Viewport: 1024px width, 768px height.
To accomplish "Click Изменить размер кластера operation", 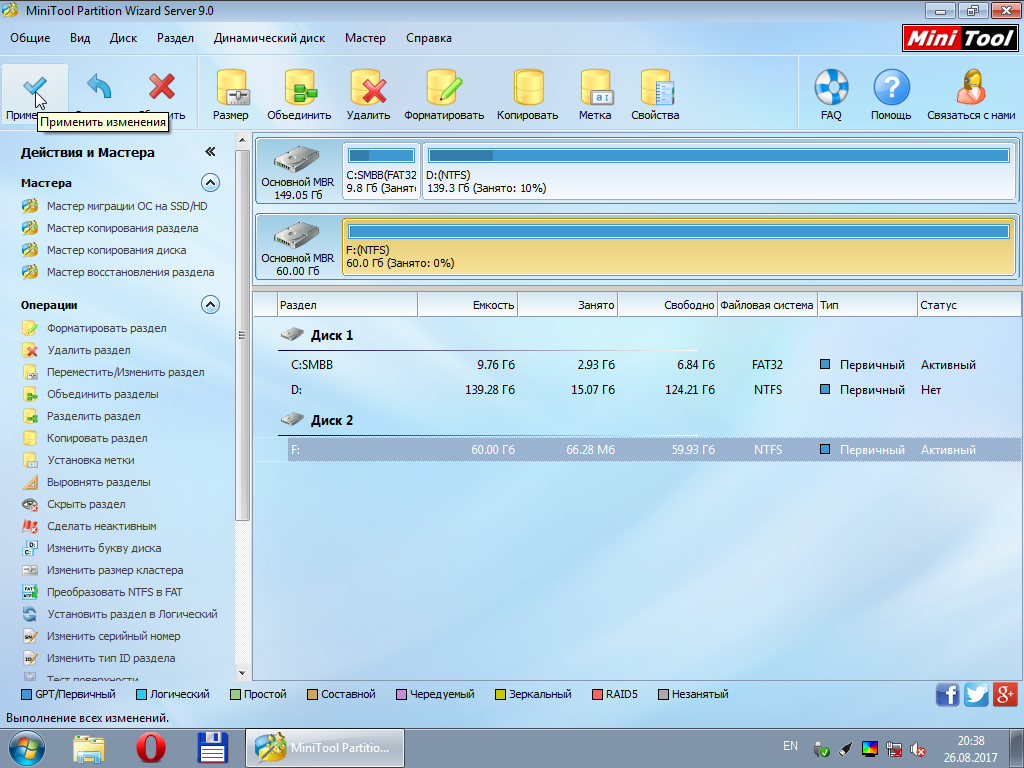I will pyautogui.click(x=103, y=570).
